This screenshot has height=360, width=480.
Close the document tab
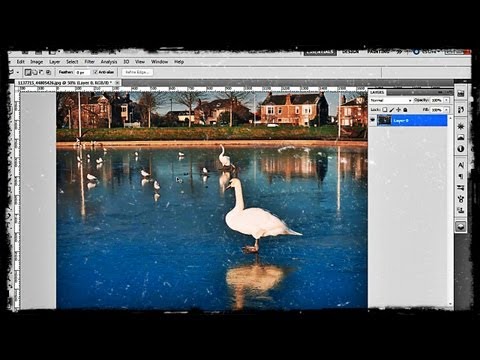point(117,82)
